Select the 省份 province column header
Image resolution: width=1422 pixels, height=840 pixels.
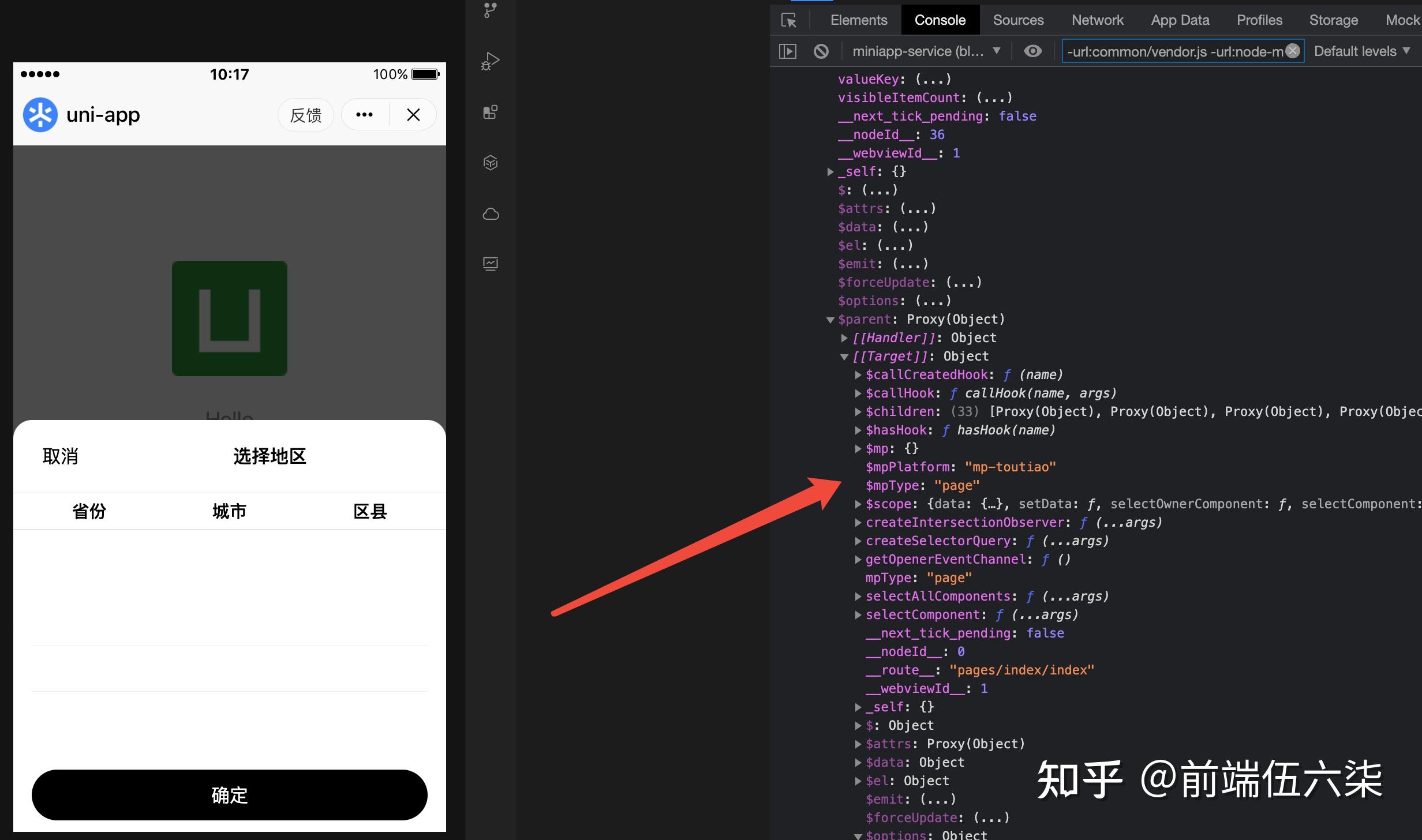click(x=89, y=511)
